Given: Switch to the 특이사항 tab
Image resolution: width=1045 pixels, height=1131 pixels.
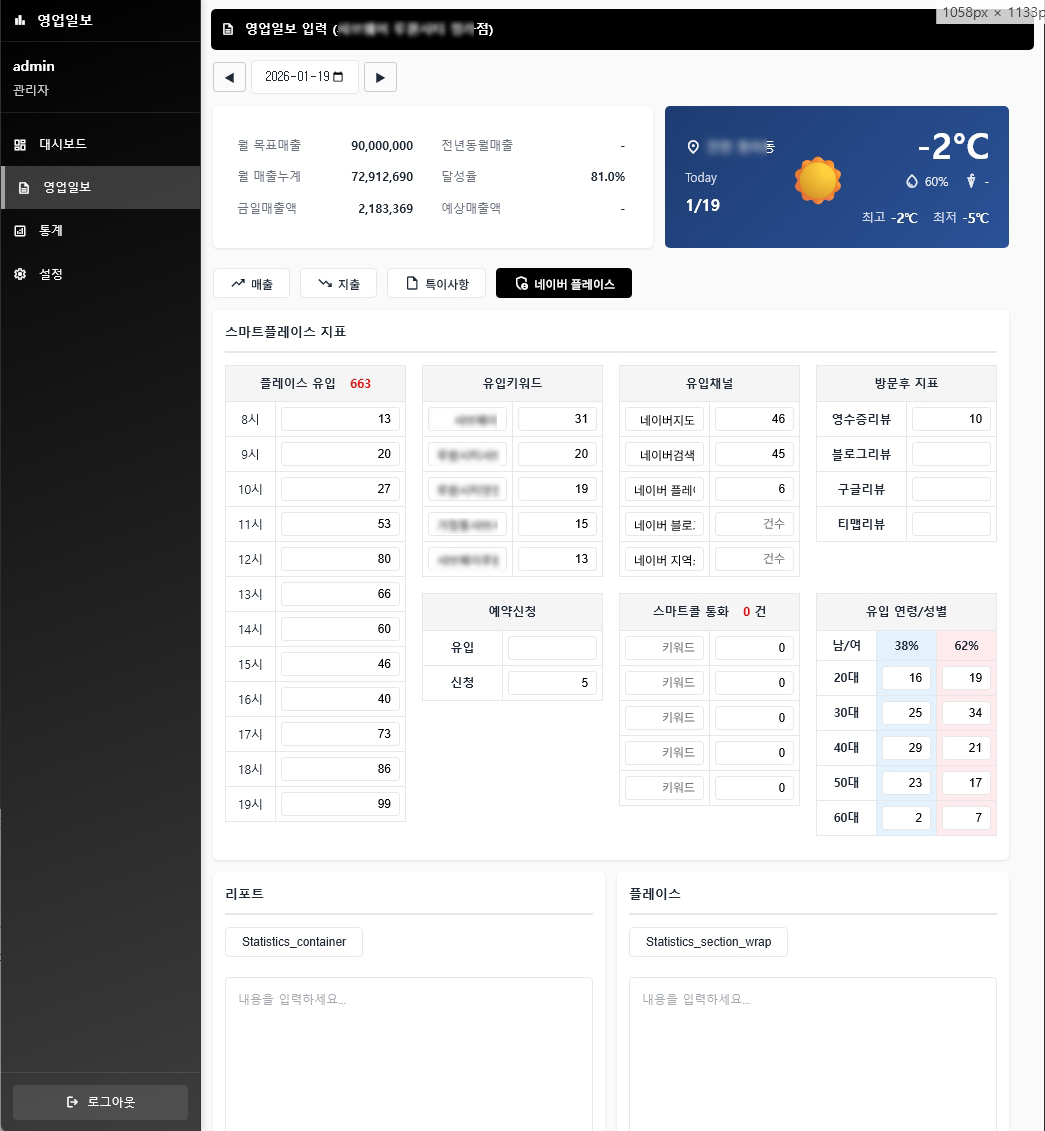Looking at the screenshot, I should tap(436, 284).
